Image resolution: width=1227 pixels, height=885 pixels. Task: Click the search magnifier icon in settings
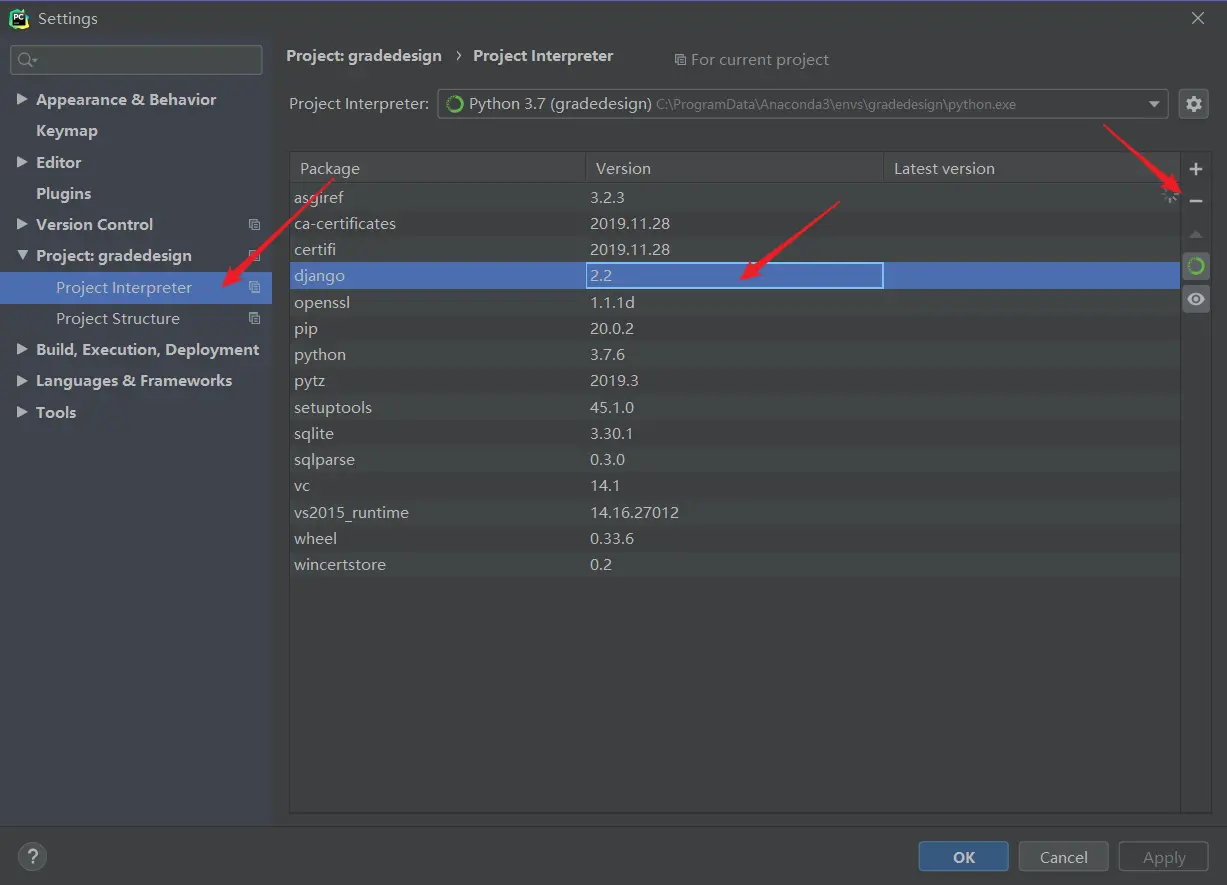click(27, 60)
